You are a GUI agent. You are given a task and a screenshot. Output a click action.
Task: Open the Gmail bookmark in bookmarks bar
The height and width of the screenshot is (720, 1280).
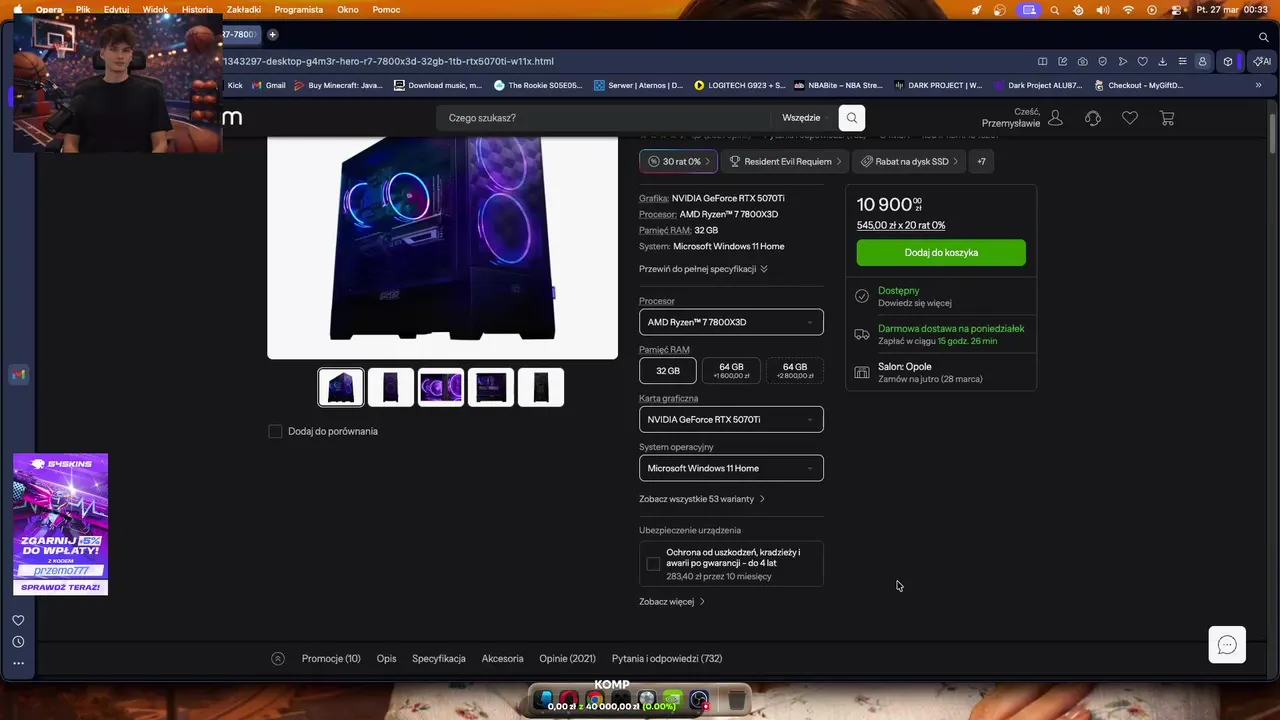click(x=268, y=85)
